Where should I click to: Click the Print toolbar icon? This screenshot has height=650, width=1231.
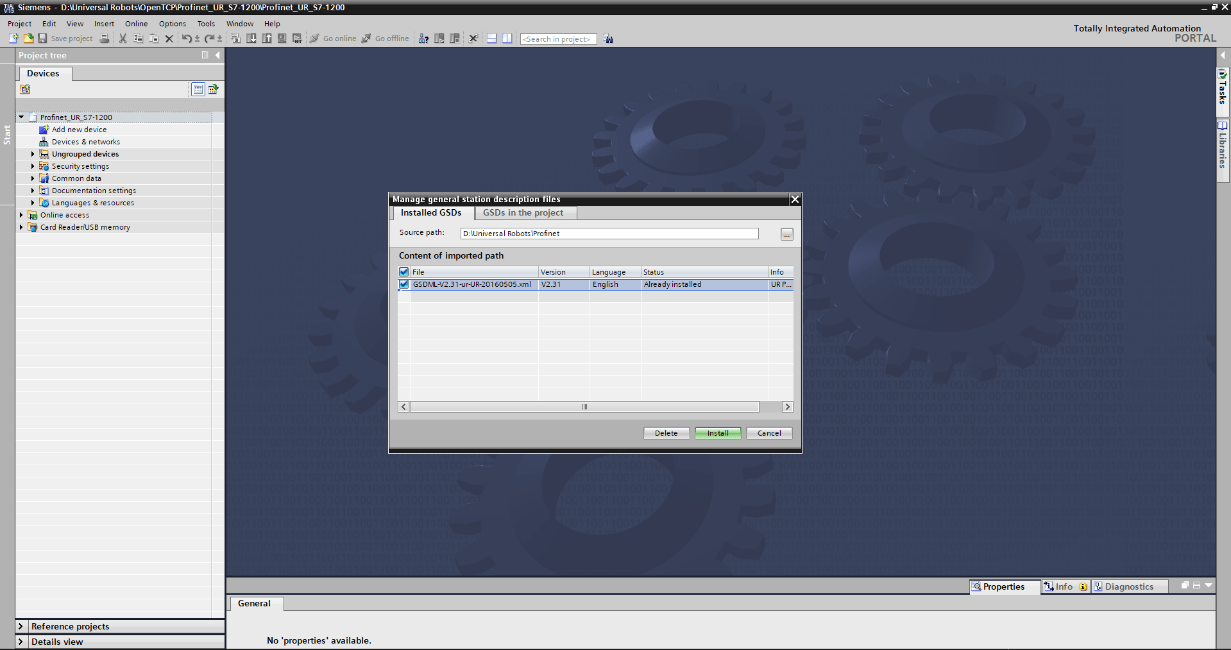pos(104,39)
